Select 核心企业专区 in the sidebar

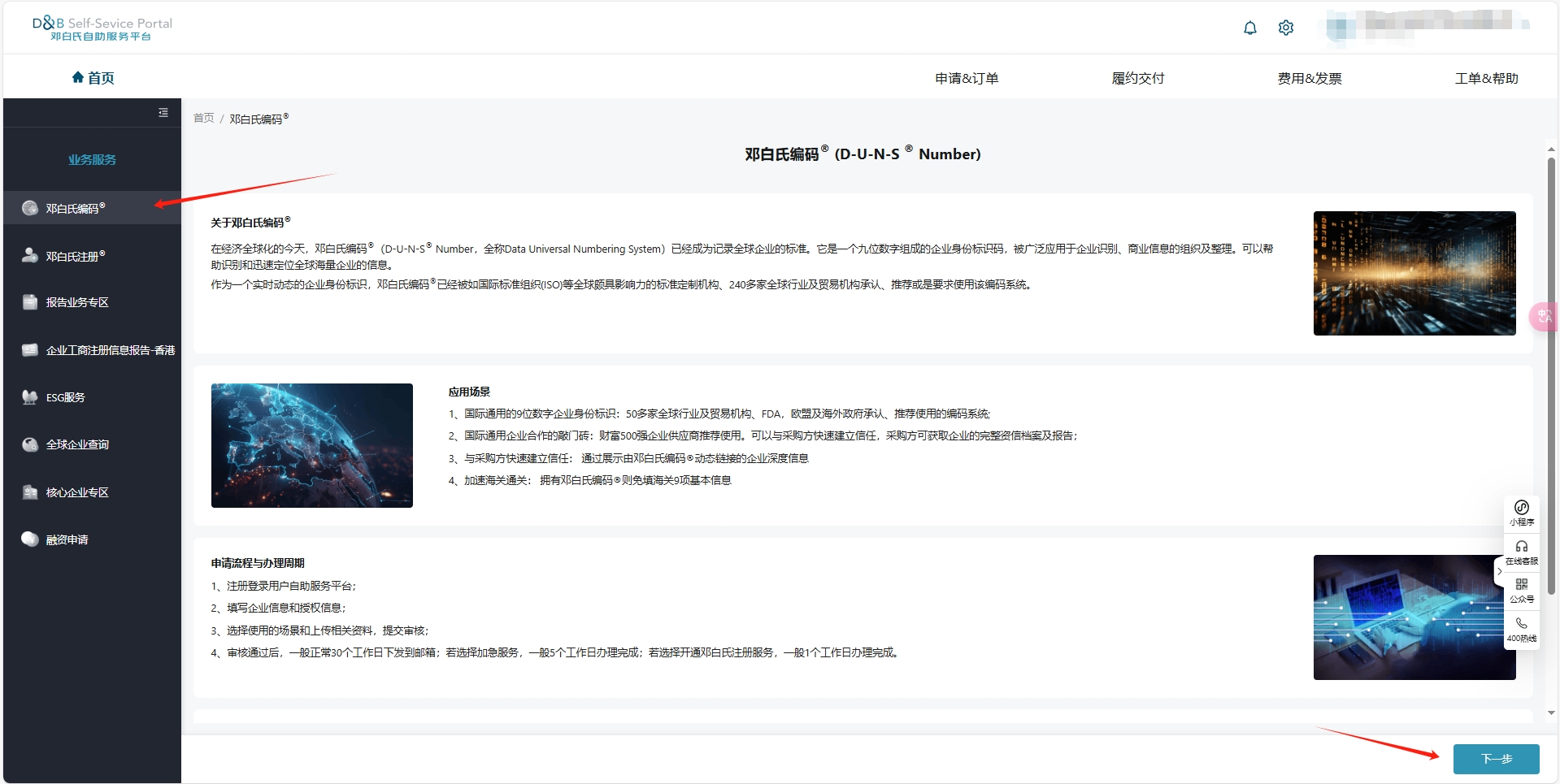(x=92, y=492)
